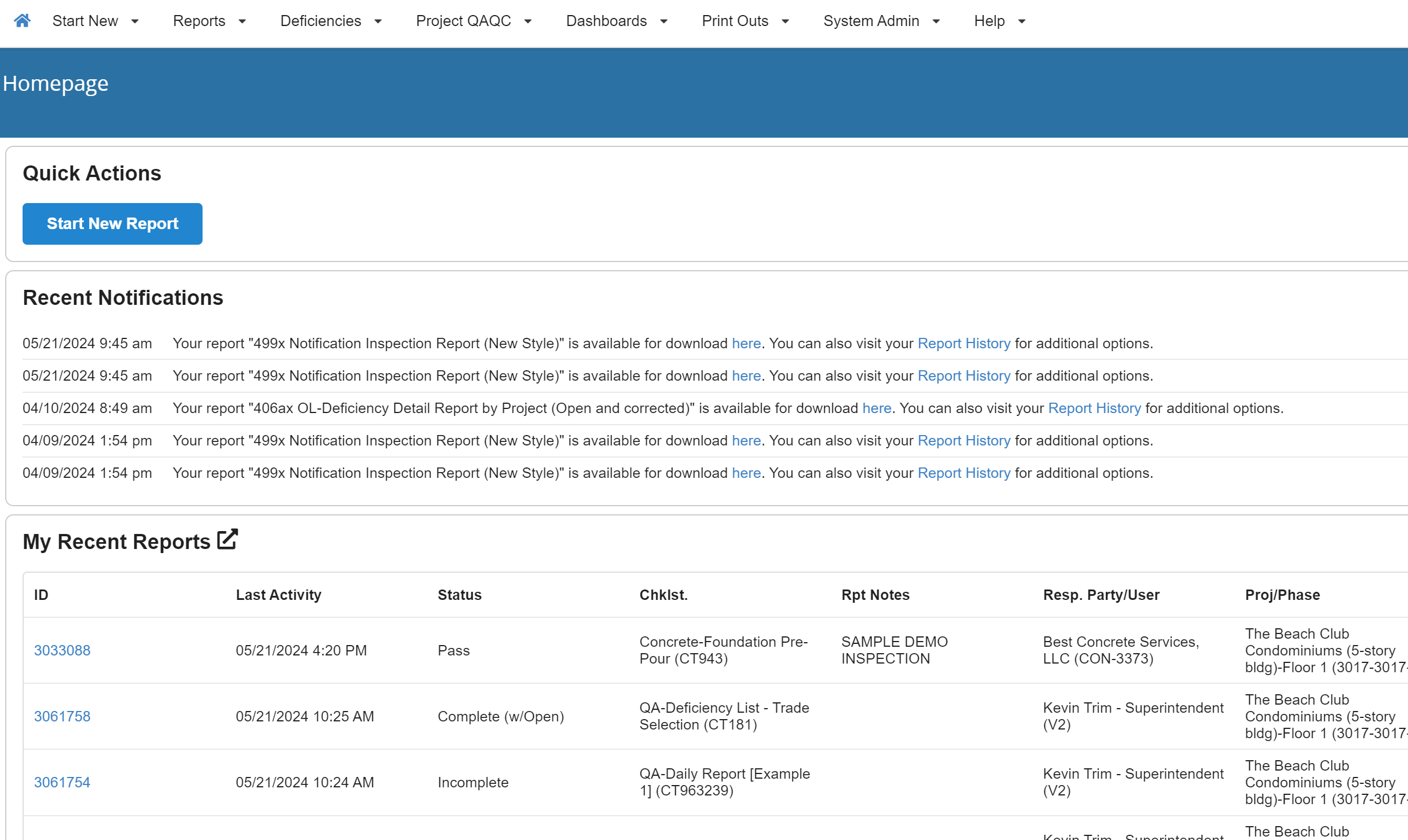Open the Deficiencies menu
This screenshot has width=1408, height=840.
(x=331, y=21)
